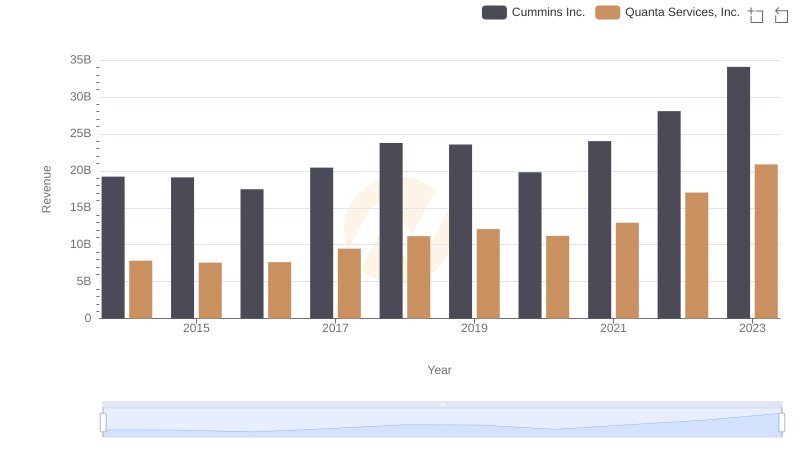Click the Quanta Services bar for 2016

[x=280, y=290]
